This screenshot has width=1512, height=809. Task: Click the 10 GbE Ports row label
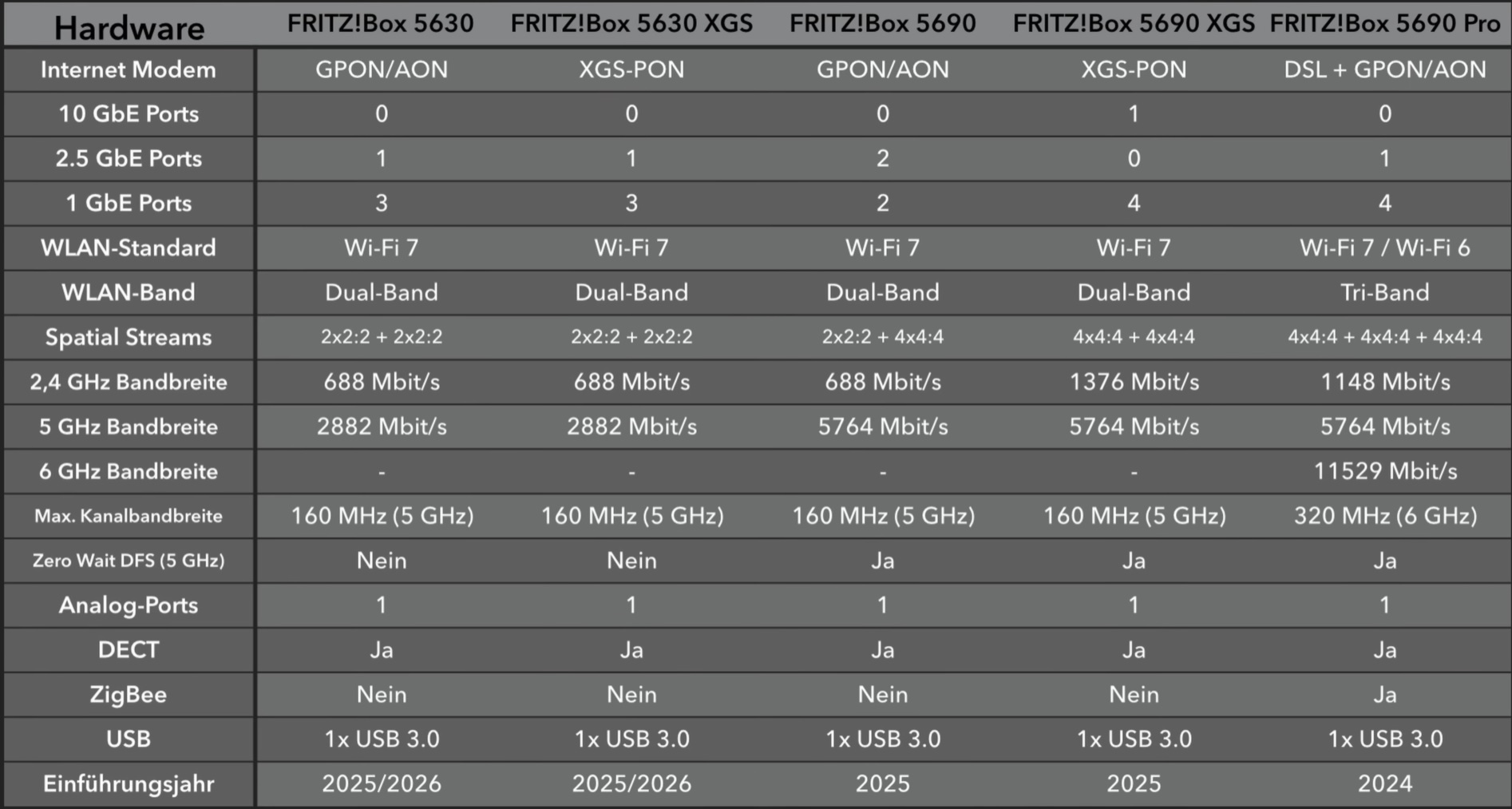[129, 114]
